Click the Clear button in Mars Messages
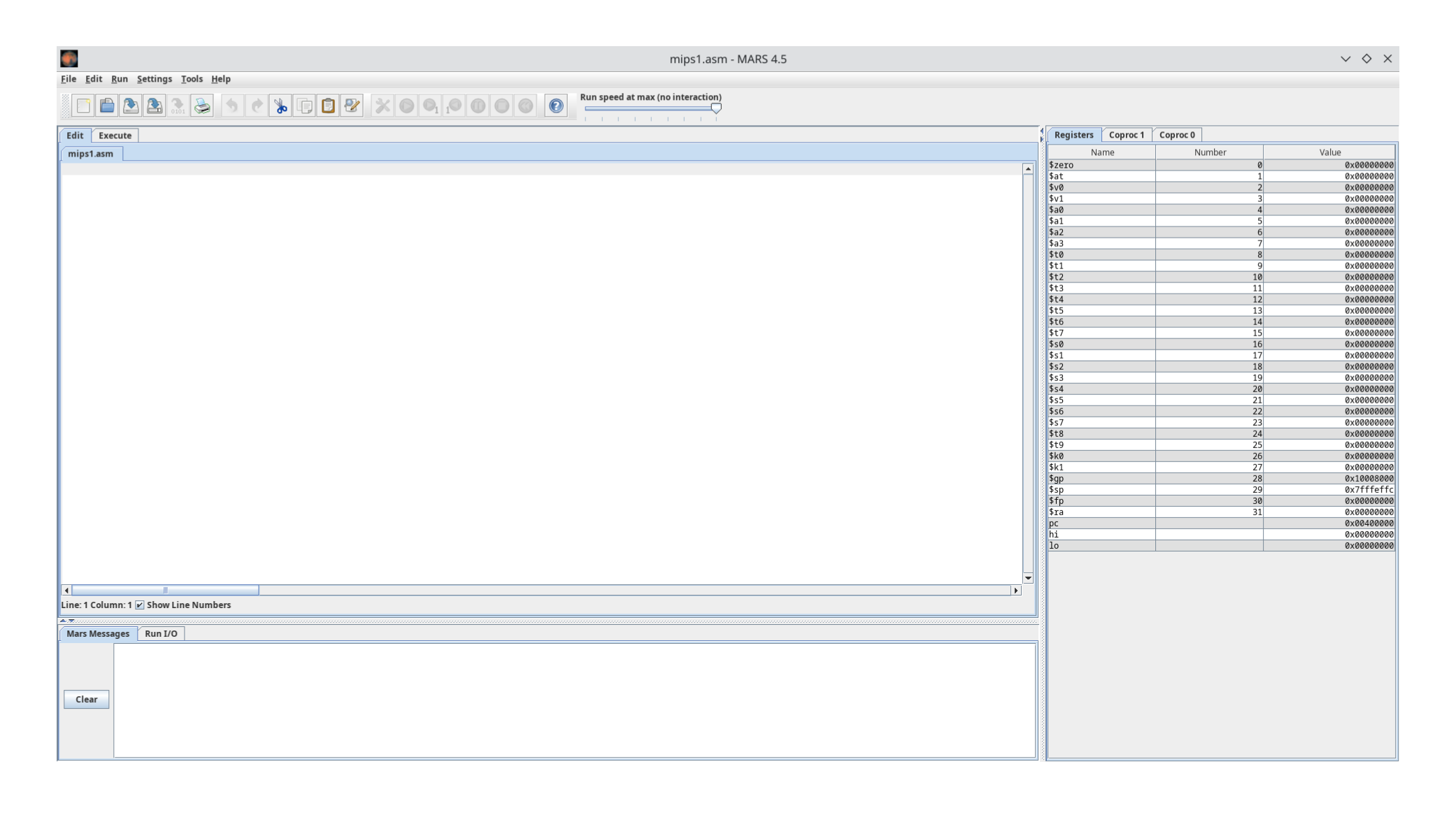Screen dimensions: 1456x829 [86, 699]
